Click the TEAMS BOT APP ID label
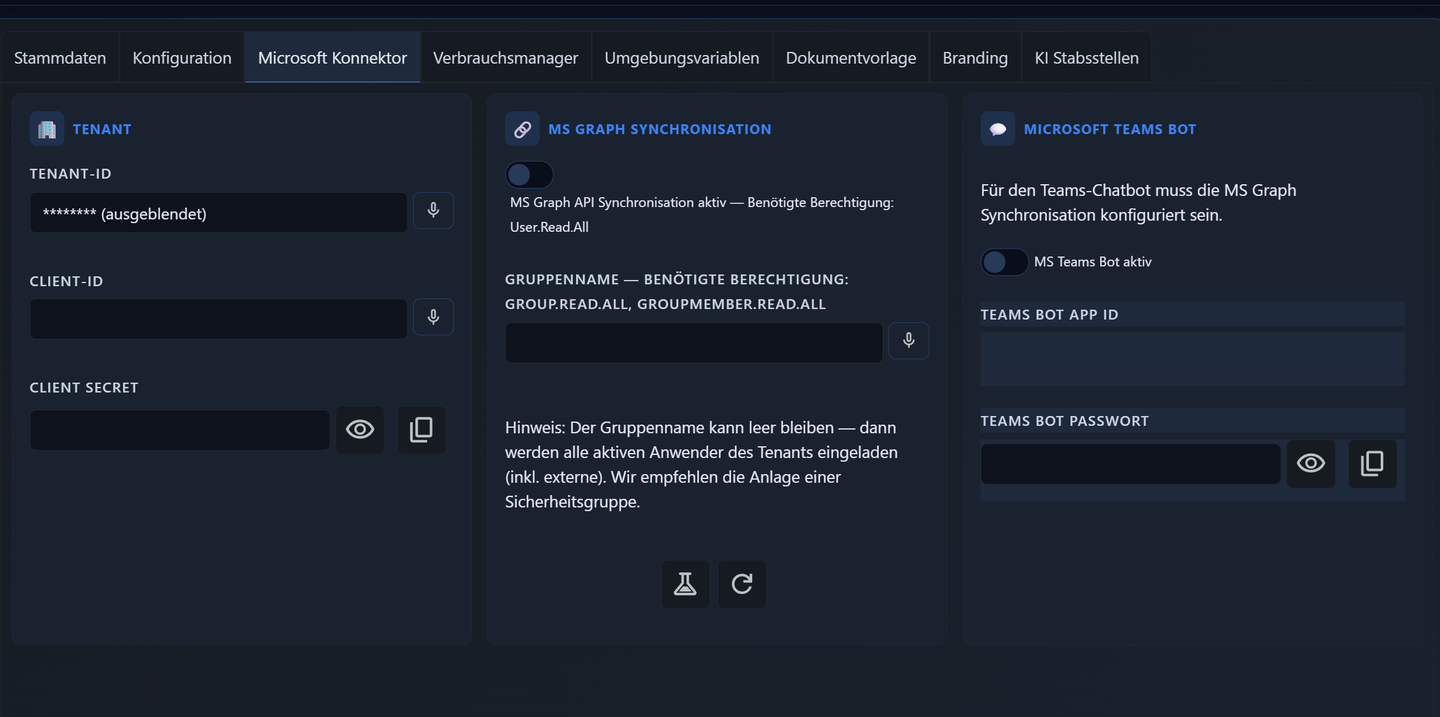 pyautogui.click(x=1049, y=315)
